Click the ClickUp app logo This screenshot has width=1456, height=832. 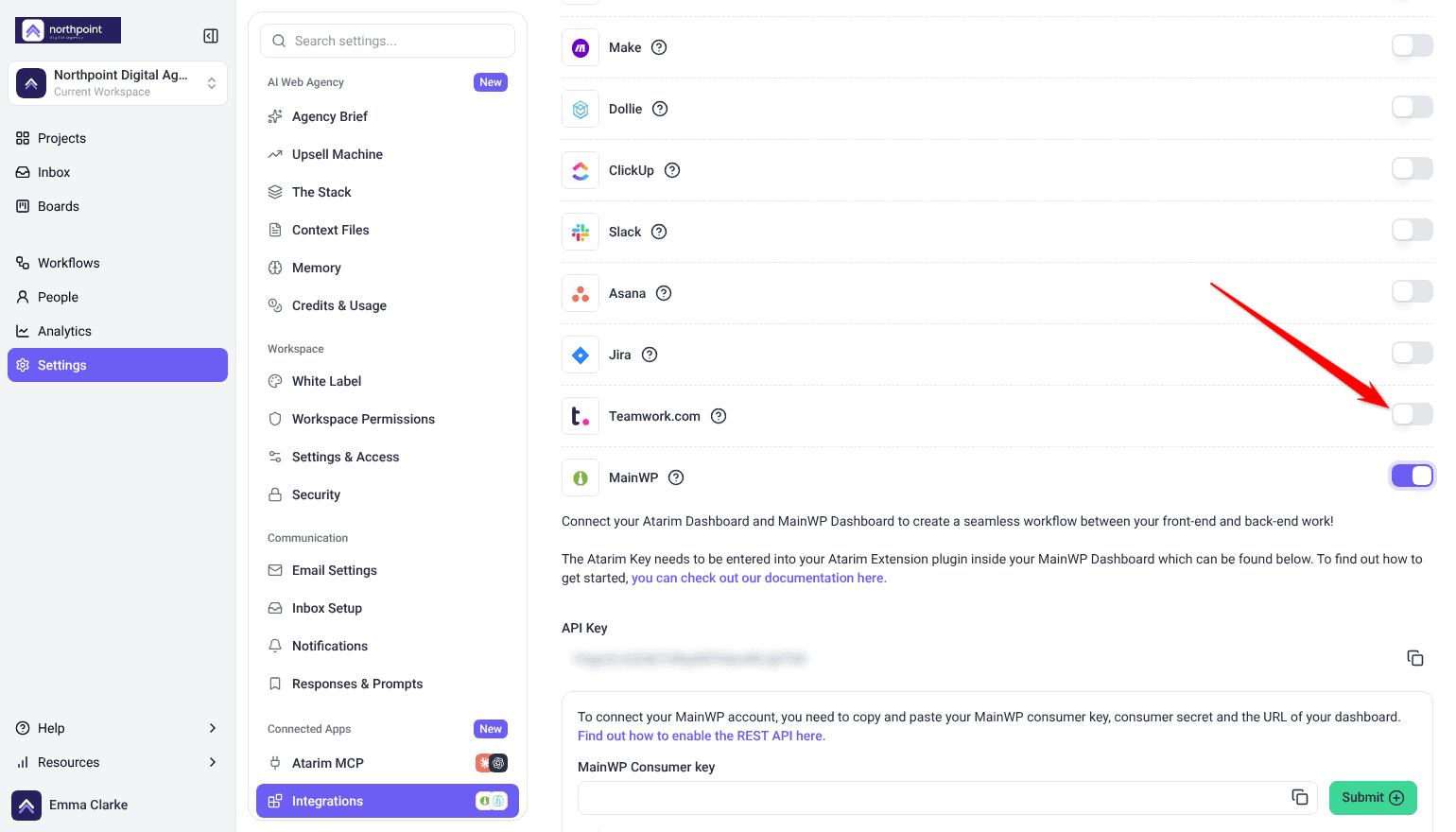pos(581,170)
